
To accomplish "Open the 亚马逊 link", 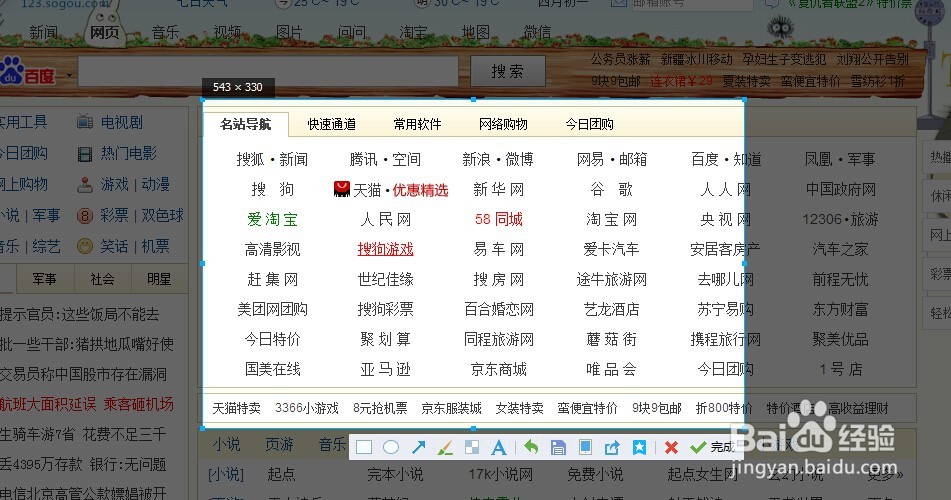I will (x=385, y=369).
